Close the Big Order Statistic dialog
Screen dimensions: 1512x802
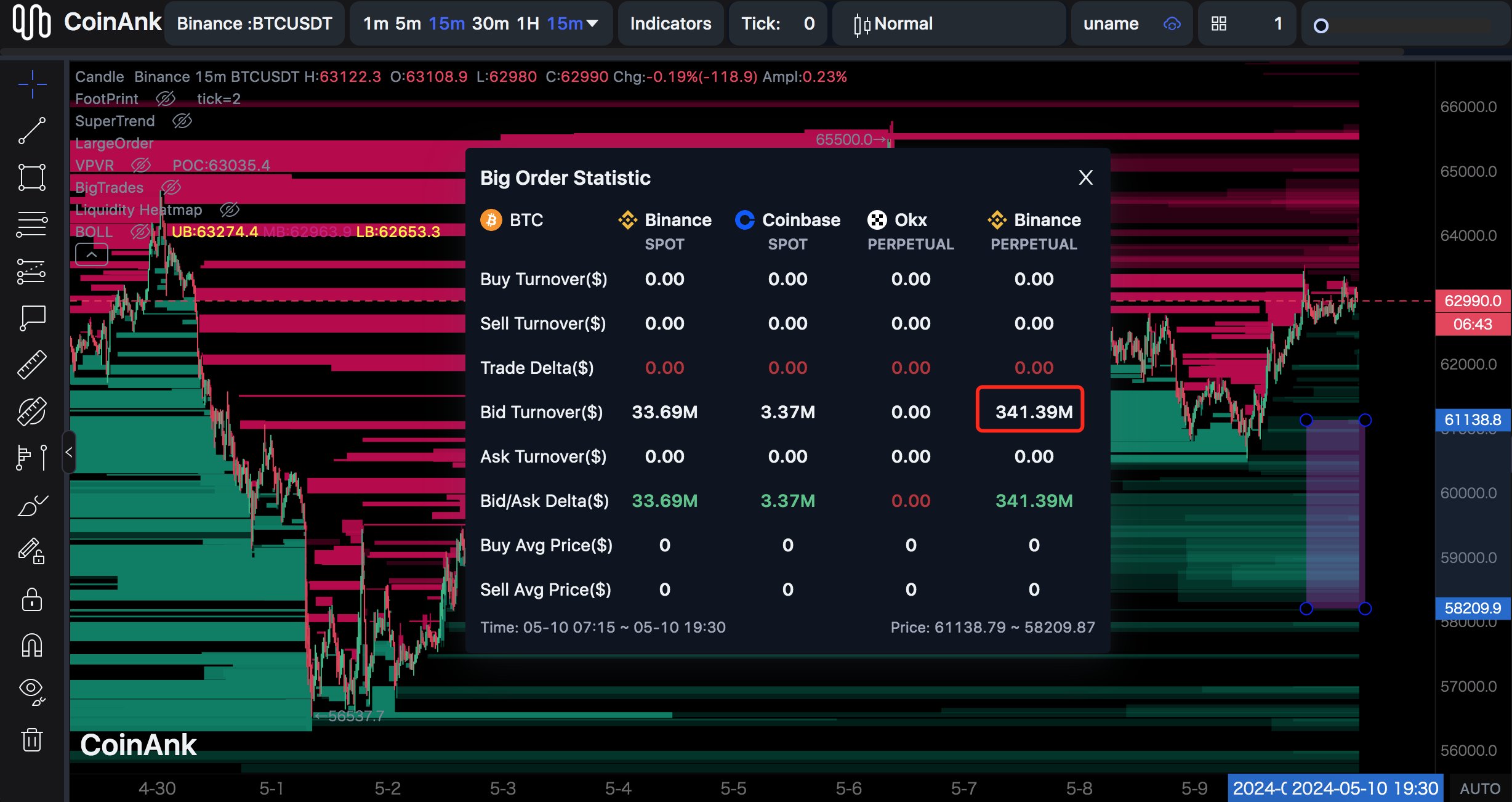click(x=1085, y=177)
